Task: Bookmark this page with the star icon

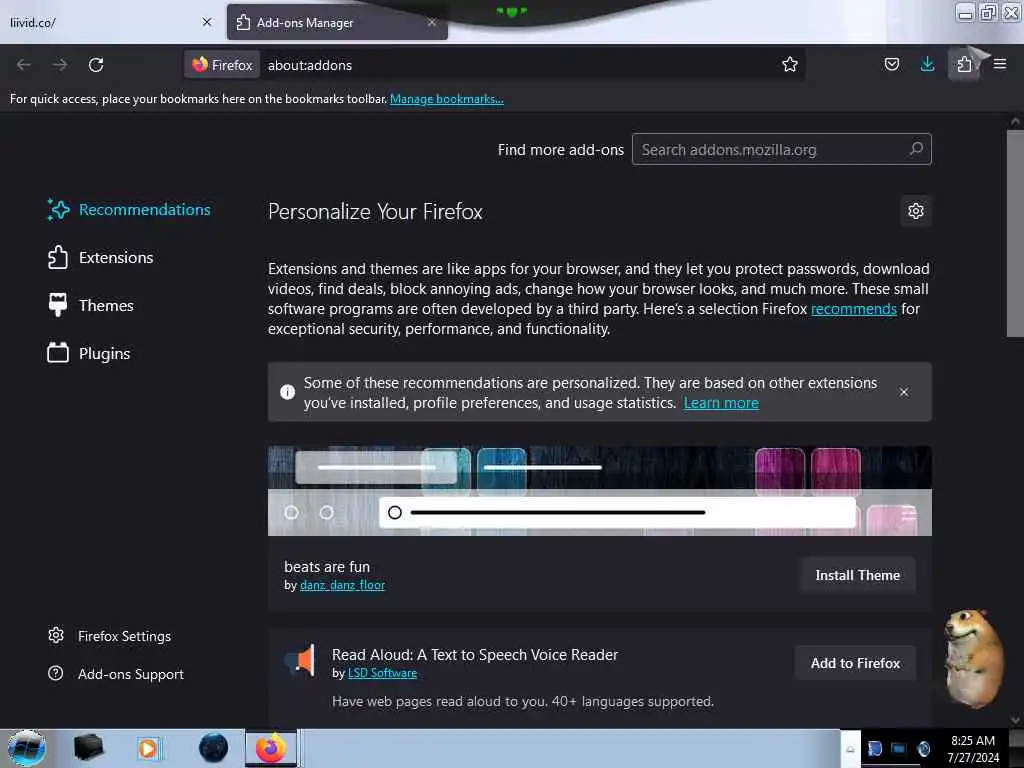Action: tap(790, 64)
